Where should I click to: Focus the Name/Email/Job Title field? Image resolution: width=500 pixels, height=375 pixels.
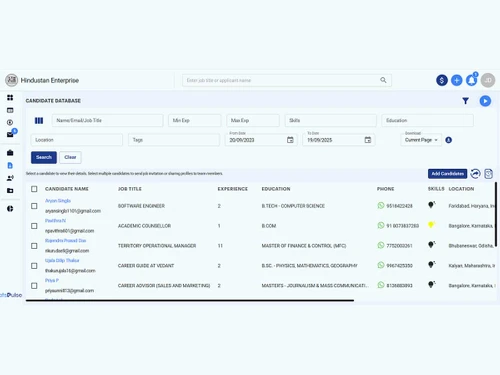(x=107, y=120)
